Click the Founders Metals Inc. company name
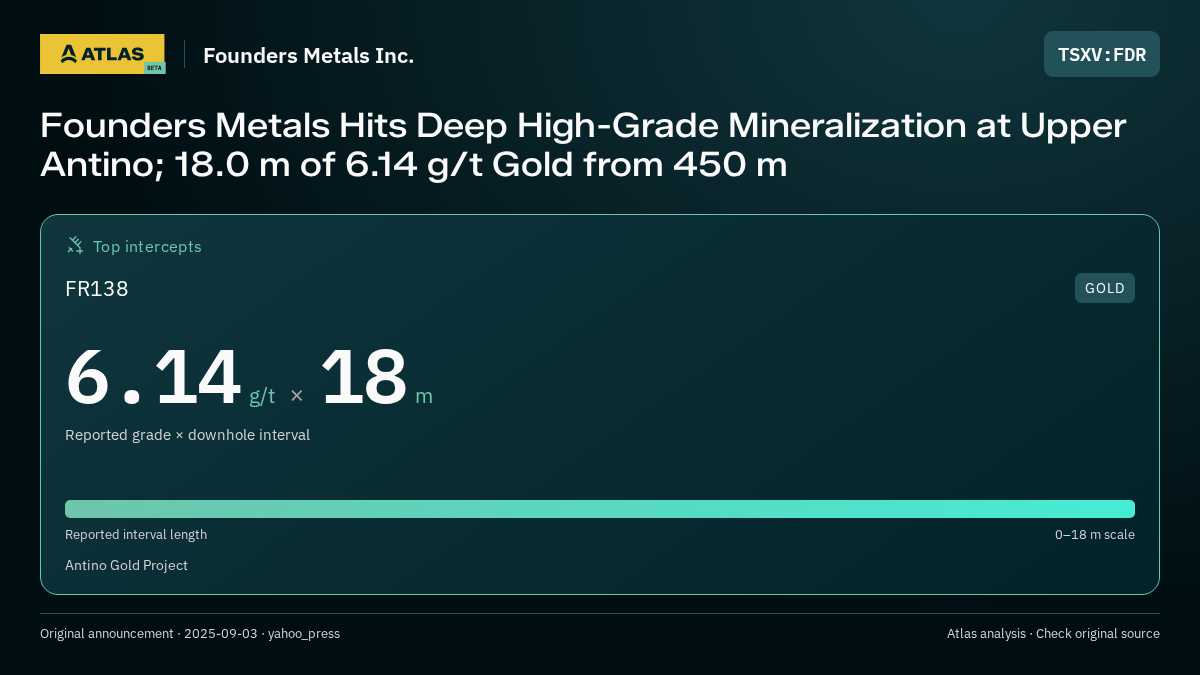 (308, 55)
